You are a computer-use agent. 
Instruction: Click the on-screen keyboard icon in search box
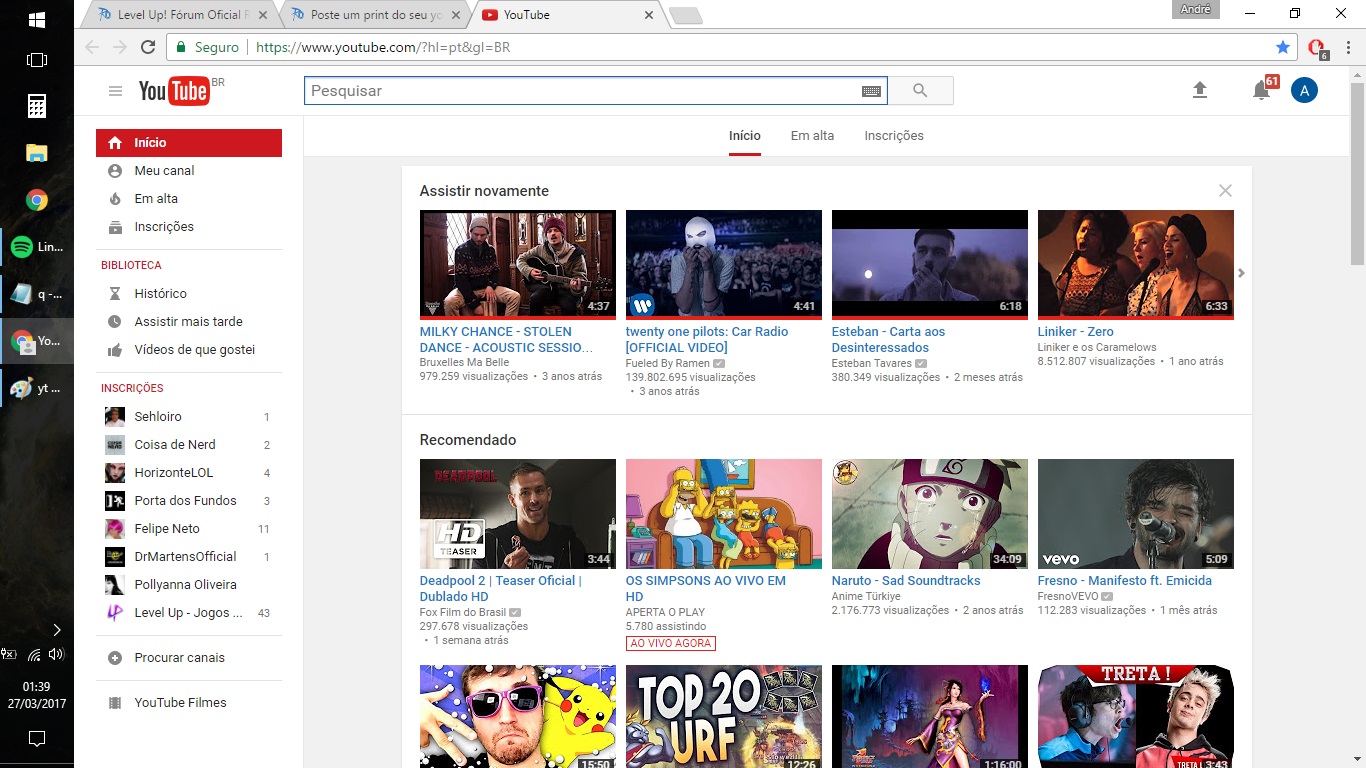[871, 91]
